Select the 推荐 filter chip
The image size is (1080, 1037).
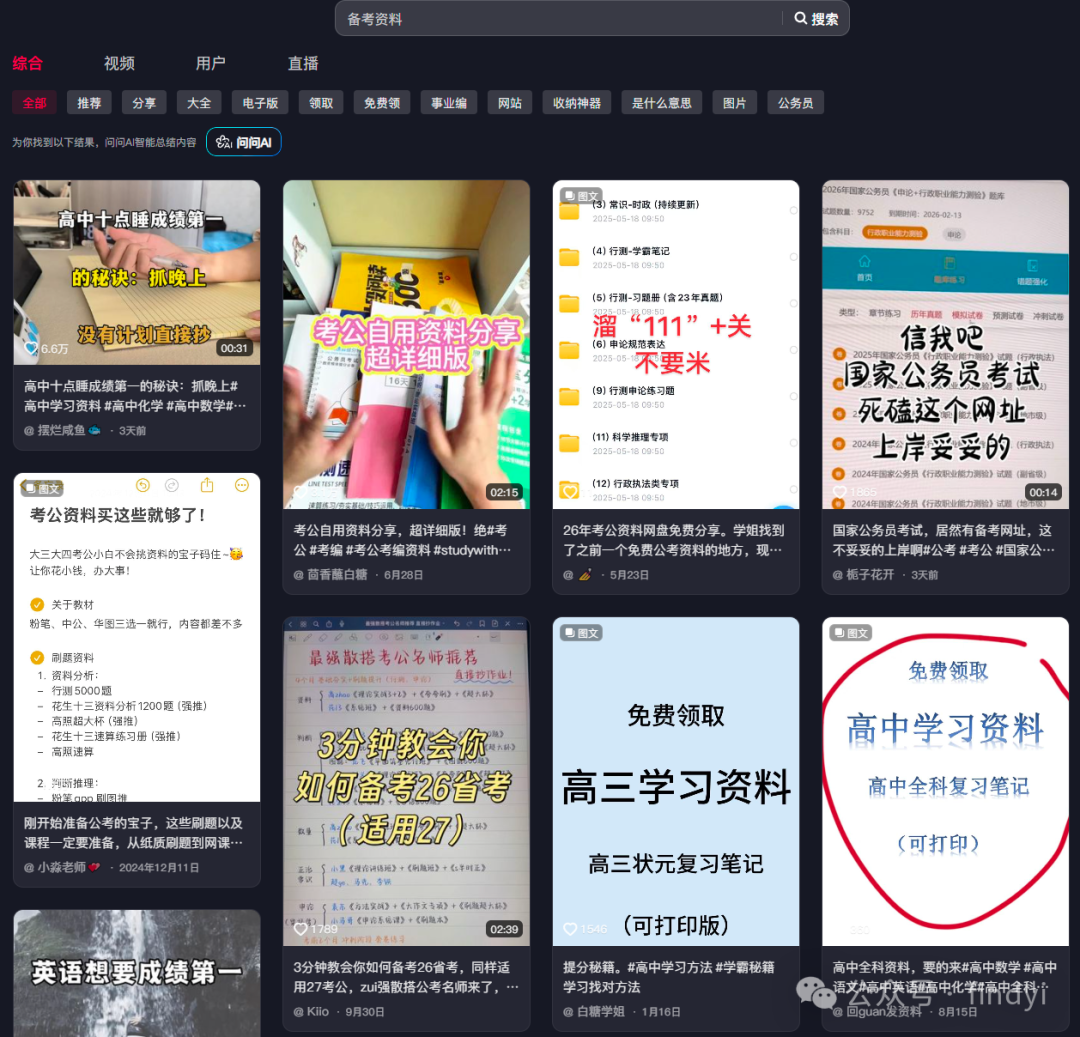point(90,103)
